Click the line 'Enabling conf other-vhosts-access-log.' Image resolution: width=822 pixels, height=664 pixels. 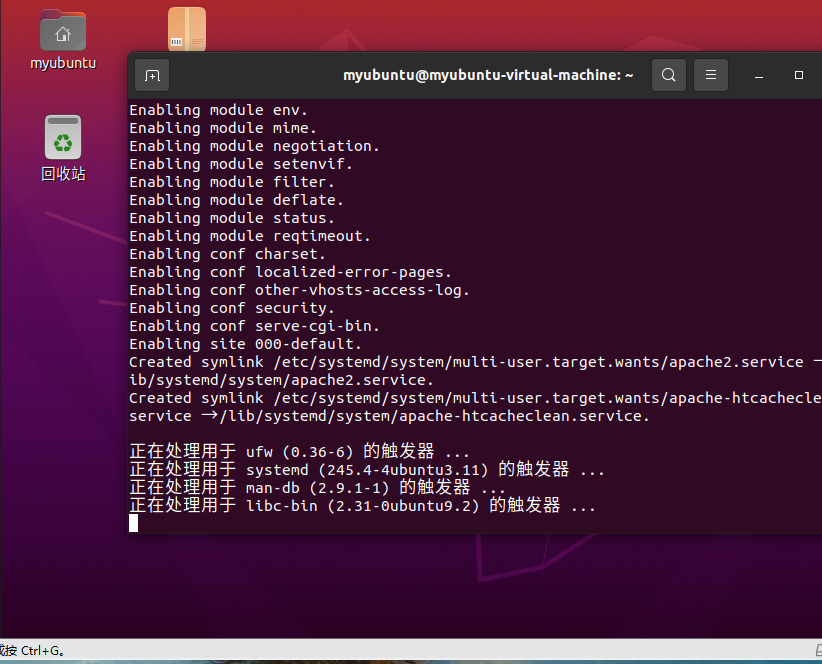click(299, 290)
